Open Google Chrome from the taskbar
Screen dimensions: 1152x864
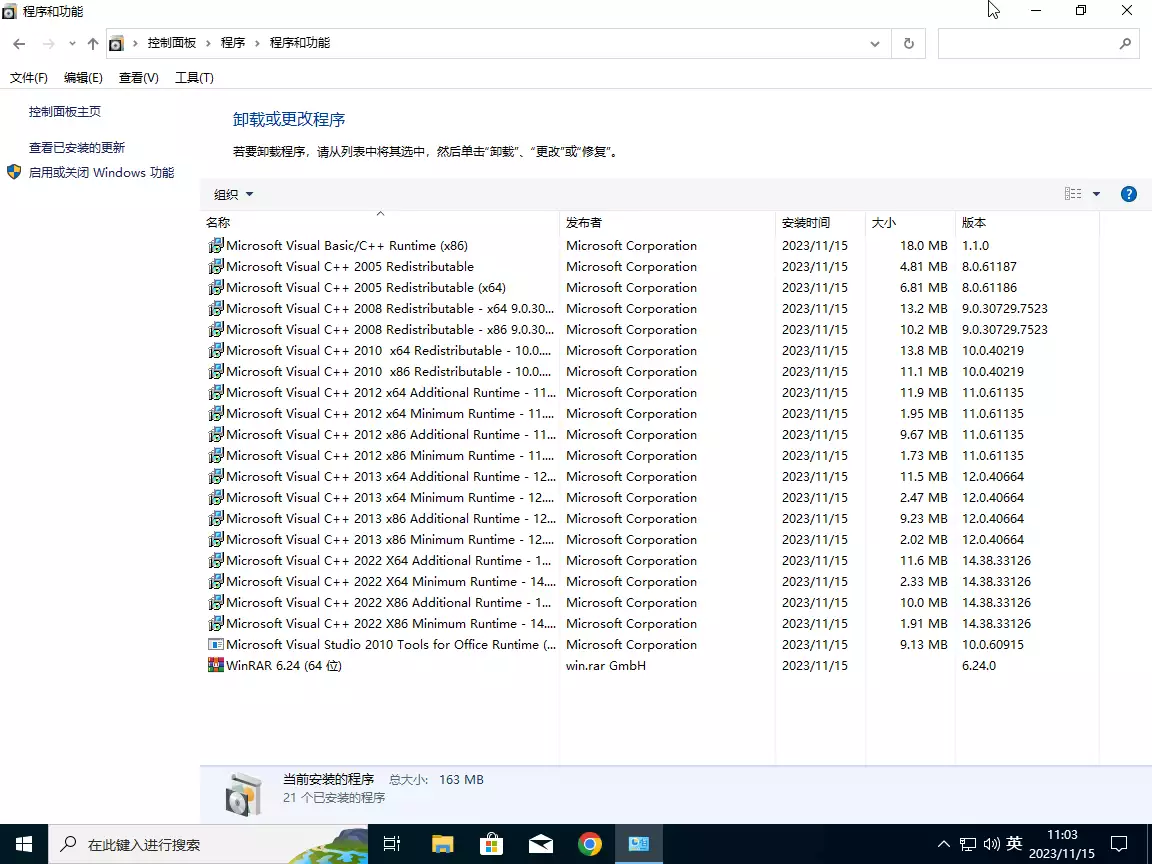(x=590, y=843)
